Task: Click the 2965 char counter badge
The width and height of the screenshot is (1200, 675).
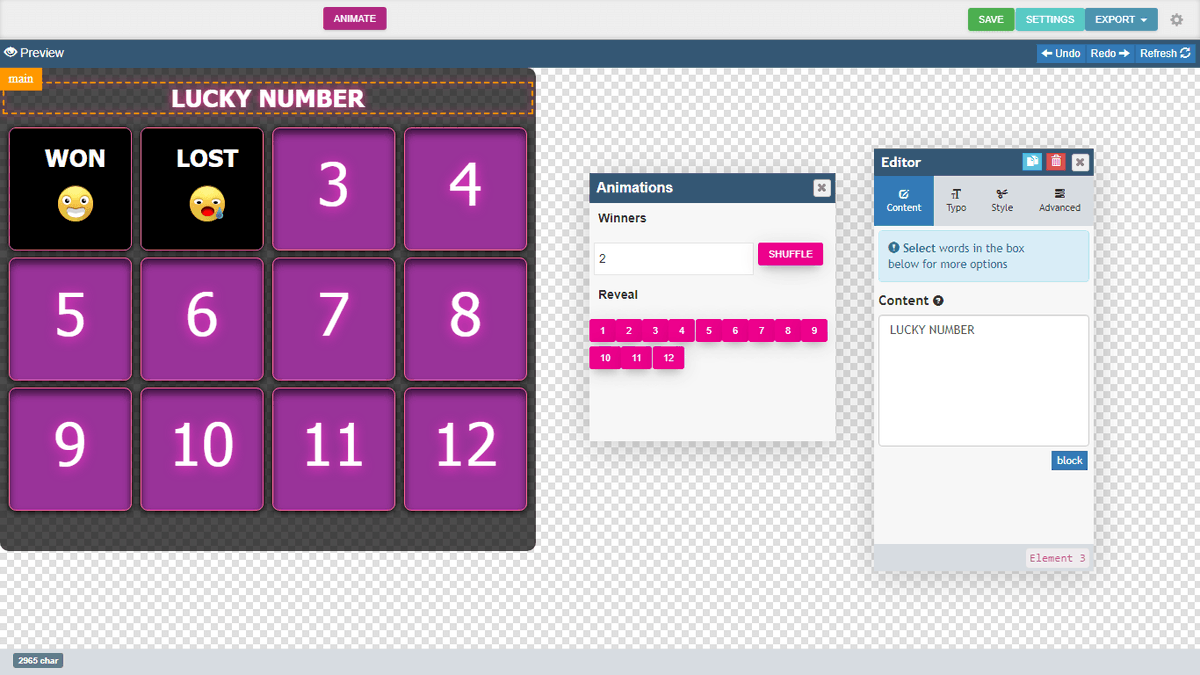Action: (x=38, y=660)
